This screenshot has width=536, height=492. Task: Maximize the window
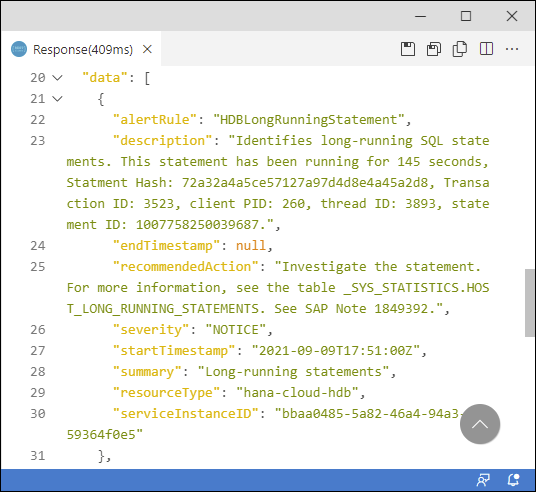(466, 16)
